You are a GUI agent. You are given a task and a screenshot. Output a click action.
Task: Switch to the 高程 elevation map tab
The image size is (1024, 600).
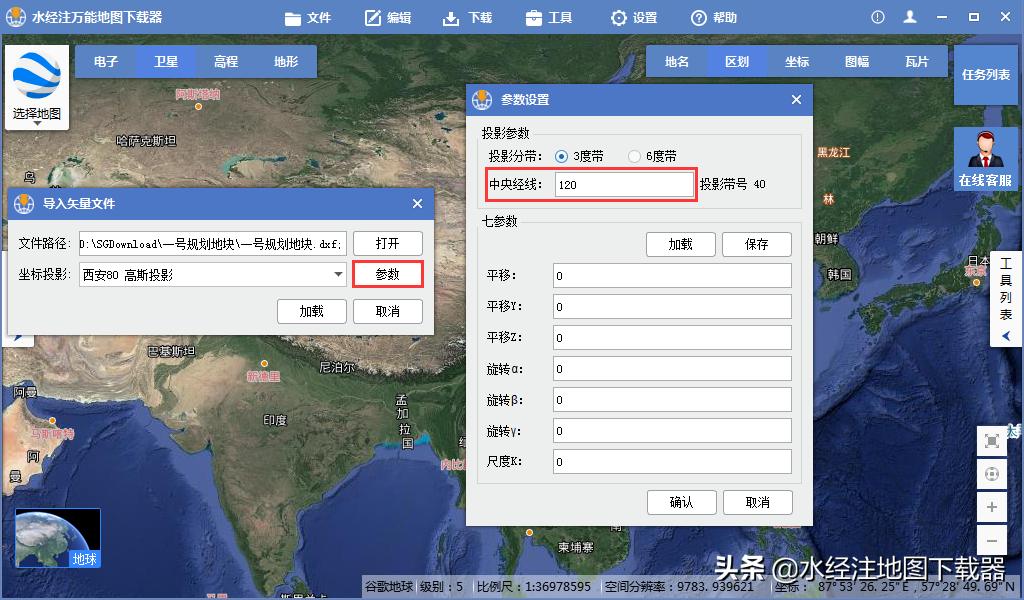pos(226,60)
